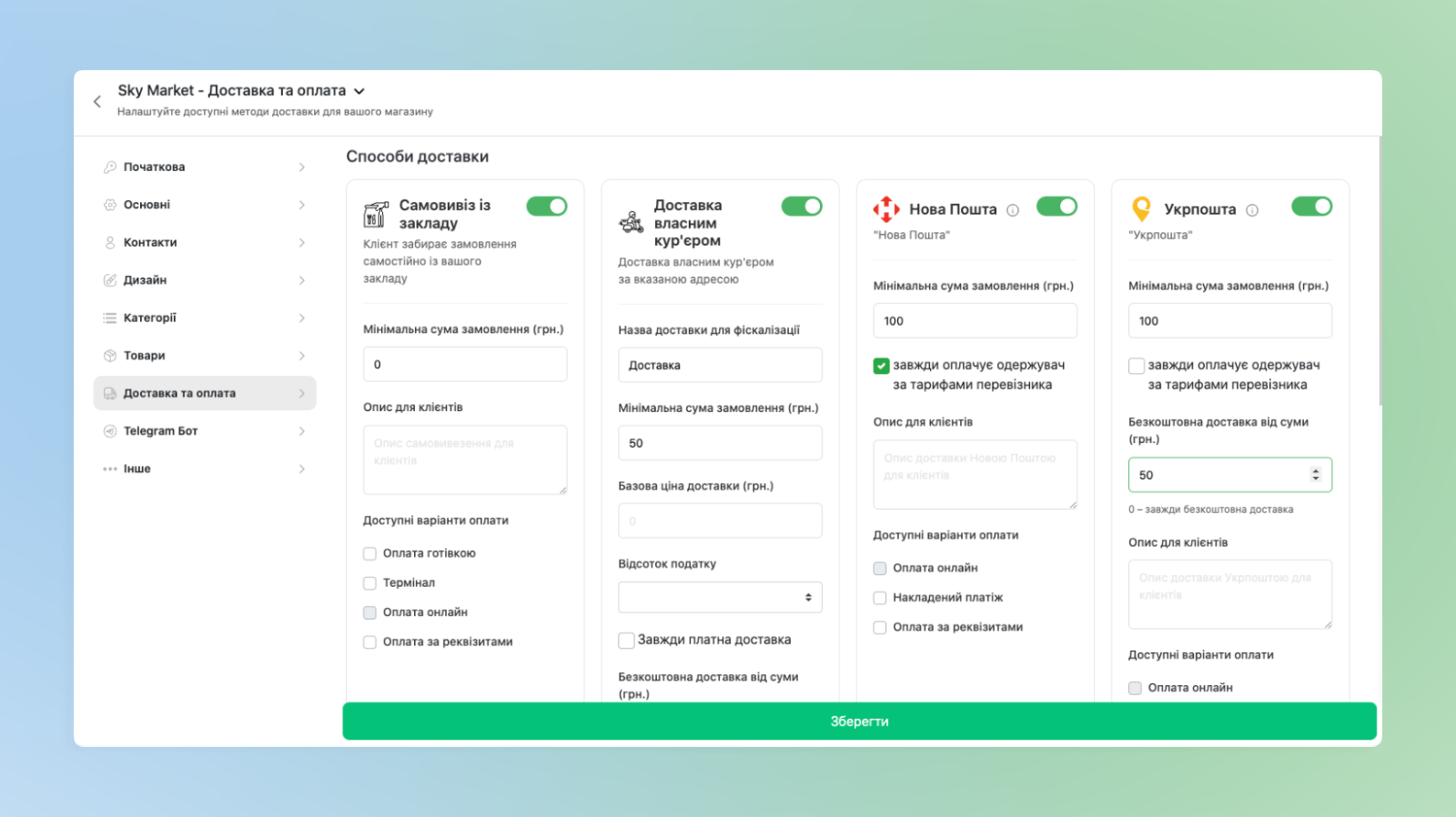Open the Відсоток податку dropdown

point(720,598)
